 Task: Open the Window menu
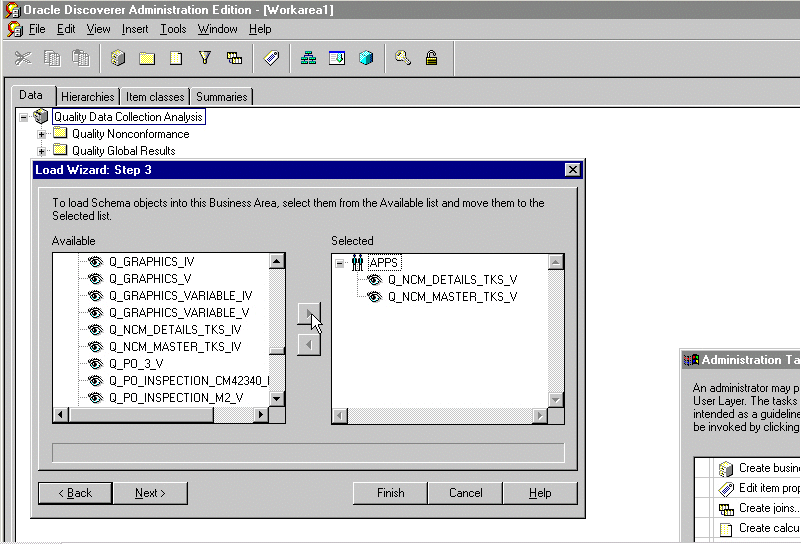218,29
